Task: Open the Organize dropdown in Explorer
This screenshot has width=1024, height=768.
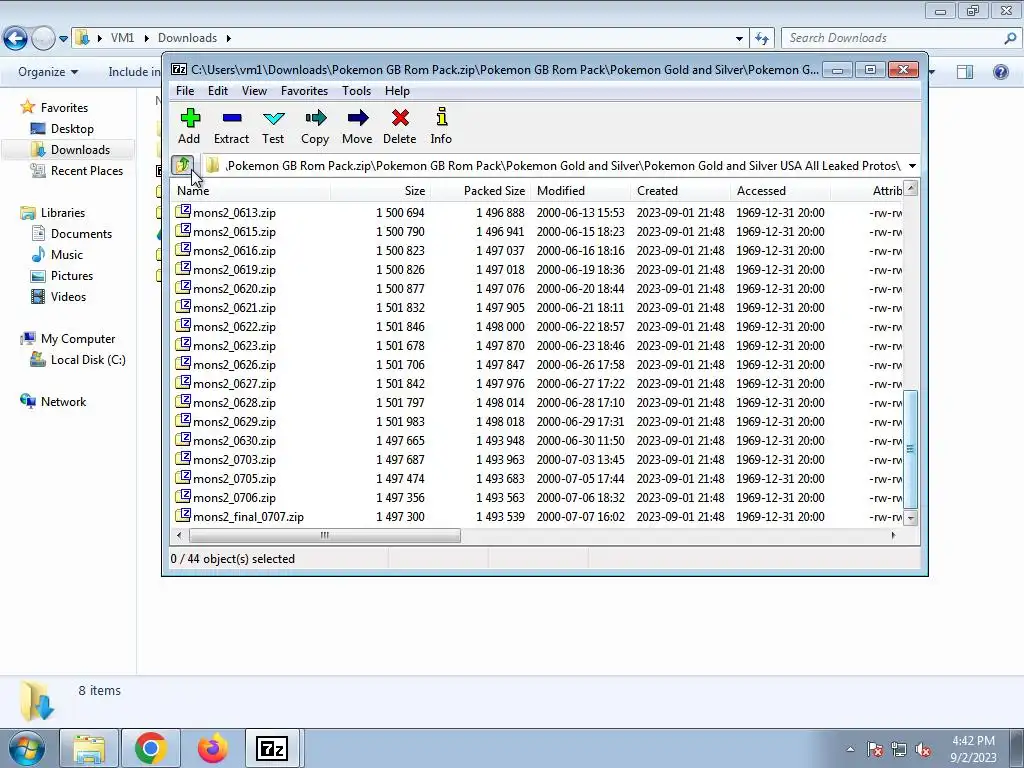Action: (48, 72)
